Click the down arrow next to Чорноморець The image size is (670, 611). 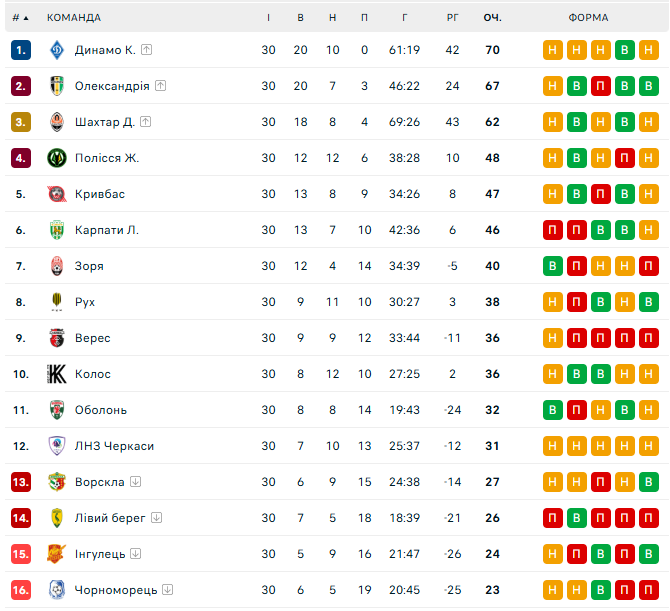point(168,590)
